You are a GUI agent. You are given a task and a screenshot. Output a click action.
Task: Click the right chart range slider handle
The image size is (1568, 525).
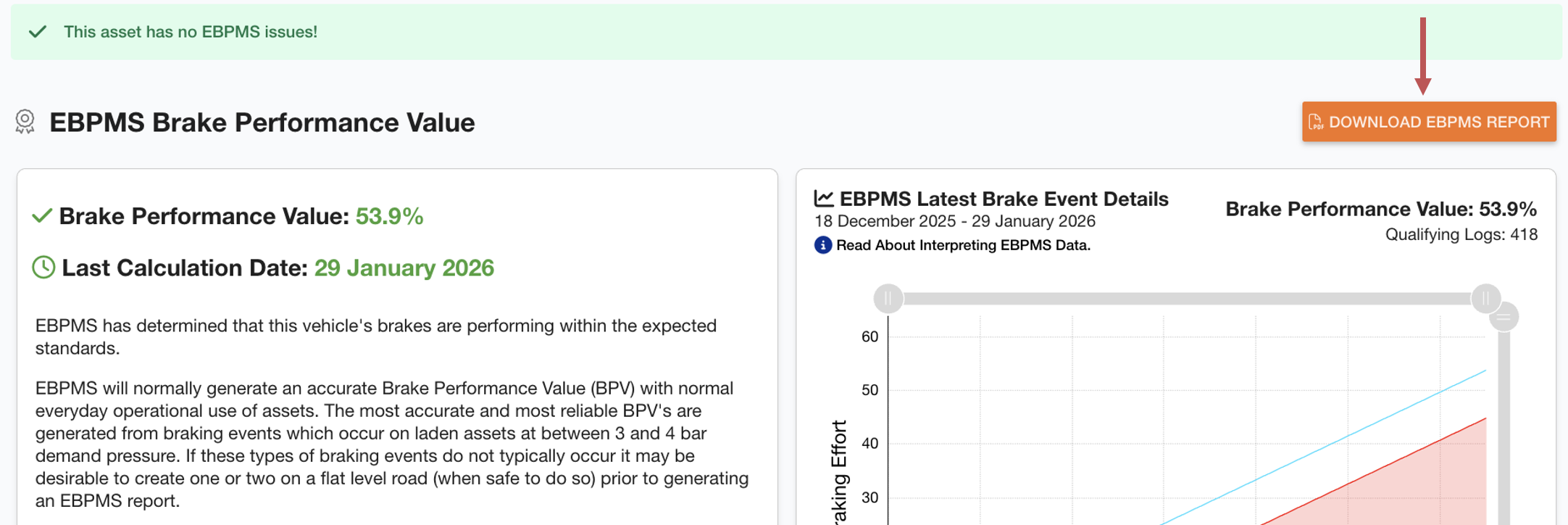point(1485,298)
